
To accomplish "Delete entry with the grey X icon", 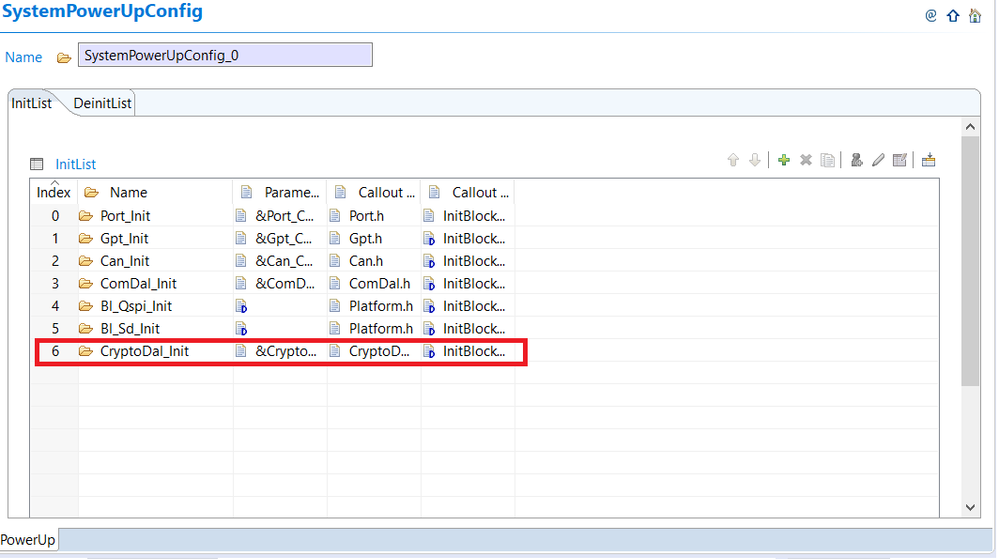I will (806, 160).
